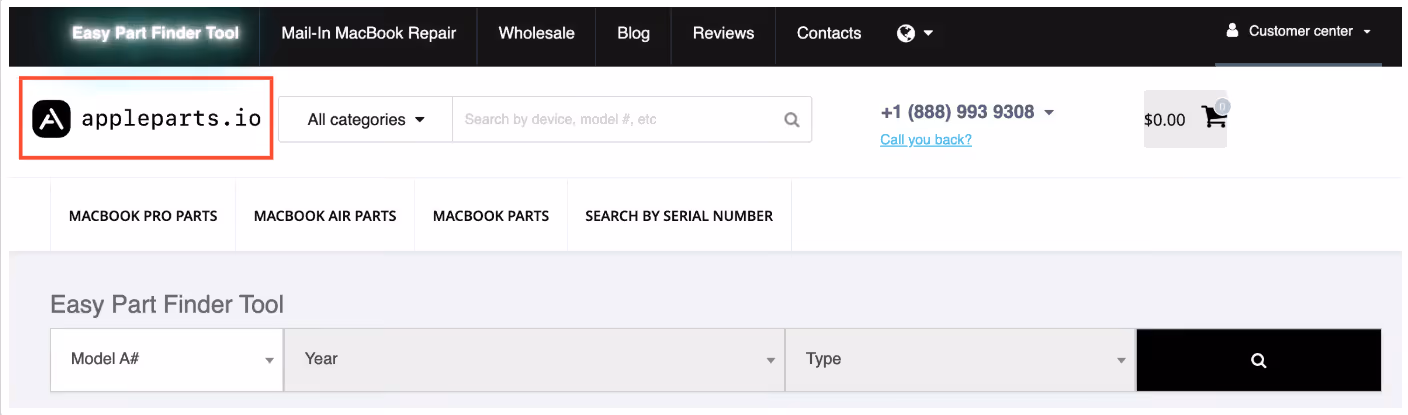The width and height of the screenshot is (1408, 415).
Task: Expand the phone number dropdown arrow
Action: [x=1049, y=113]
